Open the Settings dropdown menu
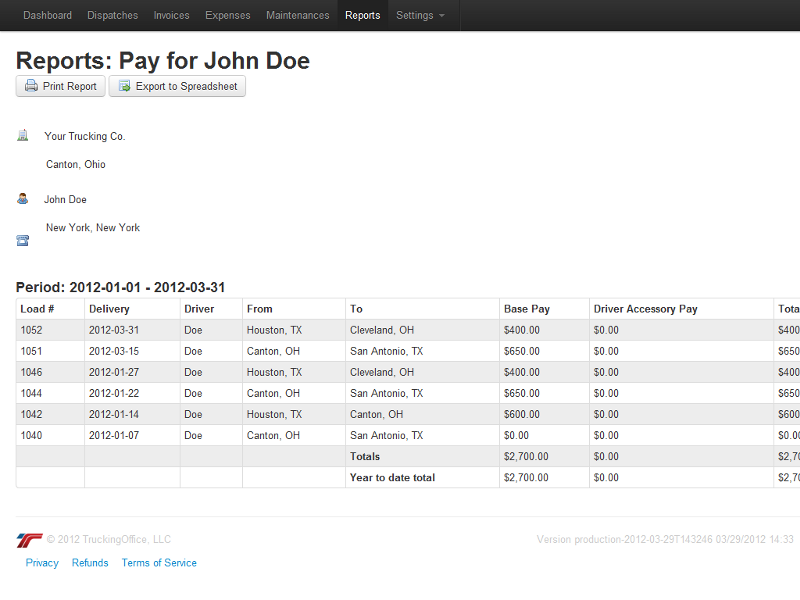 (420, 16)
